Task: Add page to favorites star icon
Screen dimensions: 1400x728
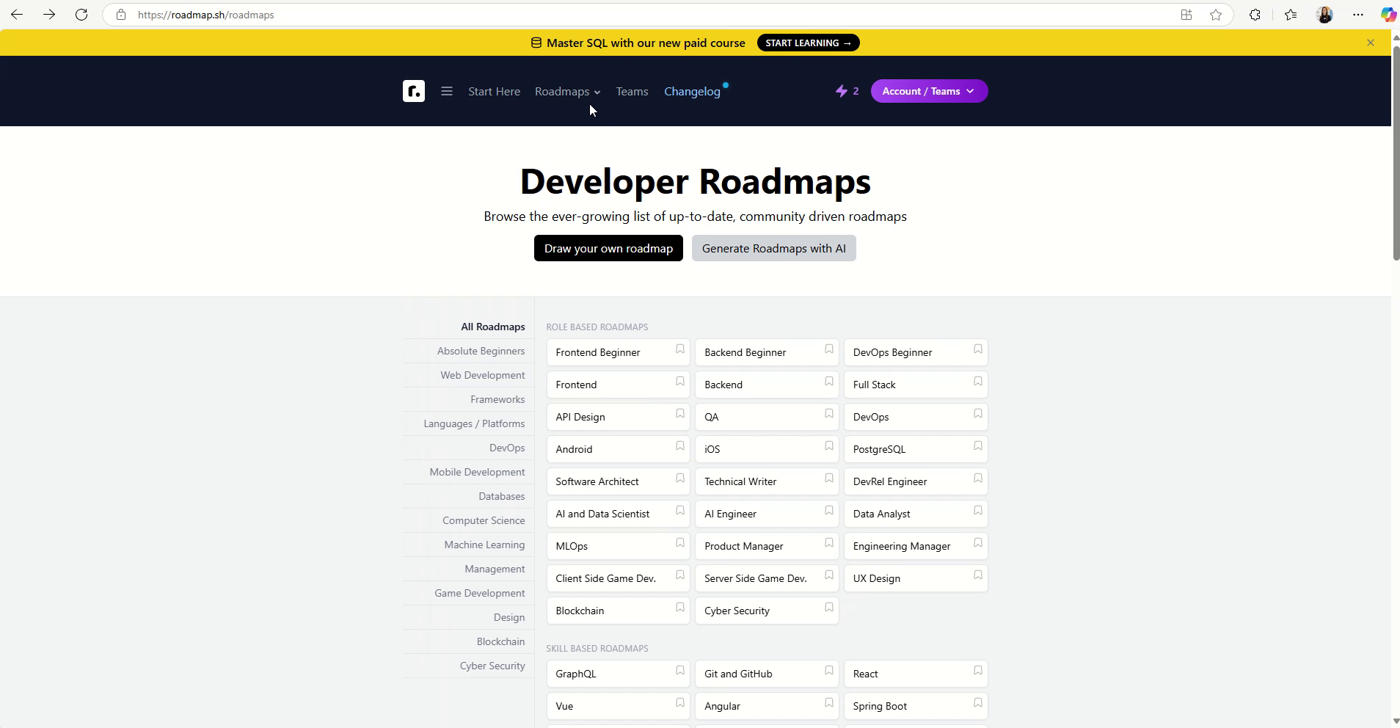Action: point(1216,15)
